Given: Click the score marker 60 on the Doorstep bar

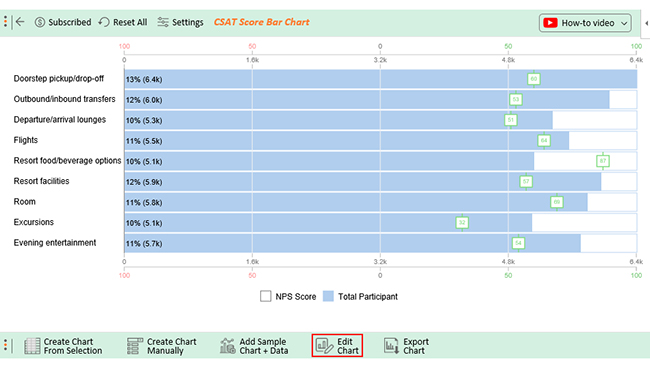Looking at the screenshot, I should [534, 79].
